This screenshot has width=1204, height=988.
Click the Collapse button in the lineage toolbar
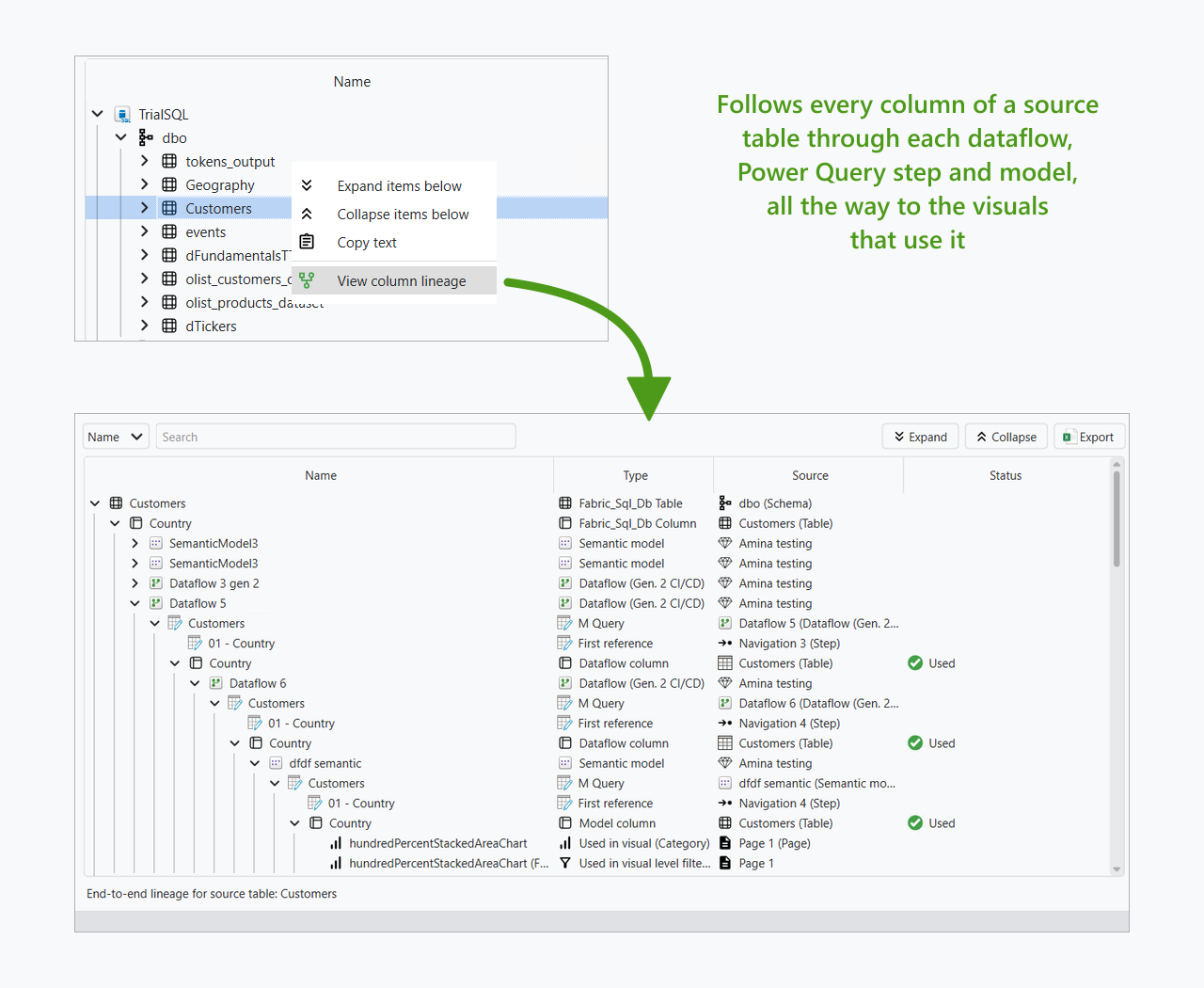(x=1006, y=437)
